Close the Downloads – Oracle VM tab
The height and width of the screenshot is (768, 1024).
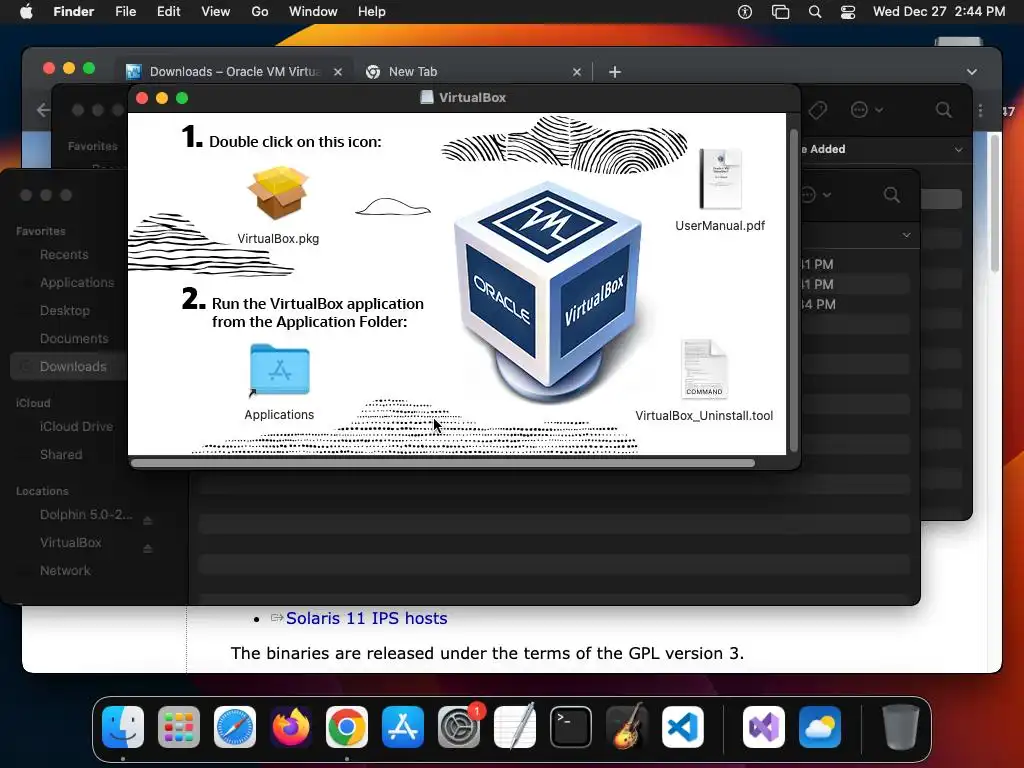click(x=338, y=72)
